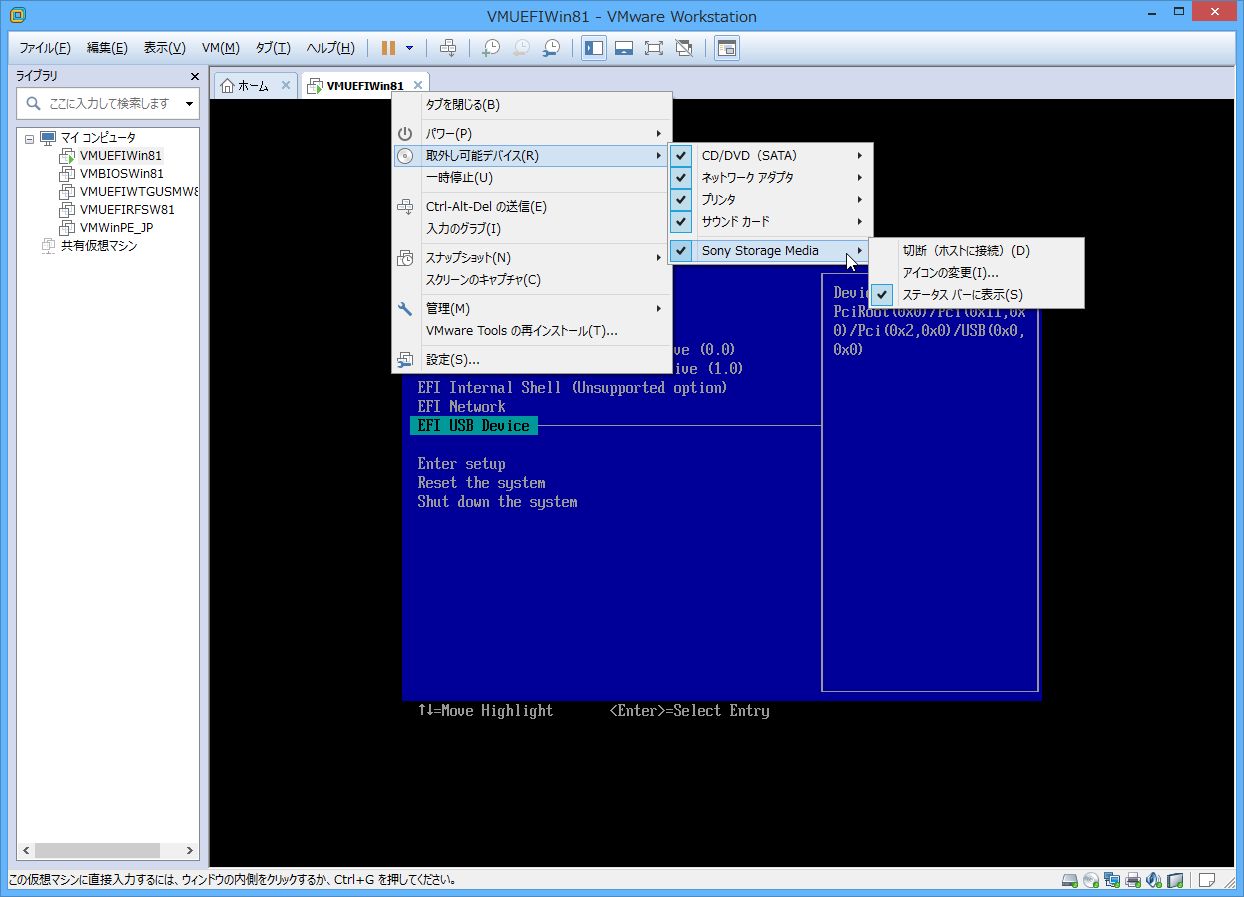Open the 編集(E) menu
Image resolution: width=1244 pixels, height=897 pixels.
(x=107, y=48)
